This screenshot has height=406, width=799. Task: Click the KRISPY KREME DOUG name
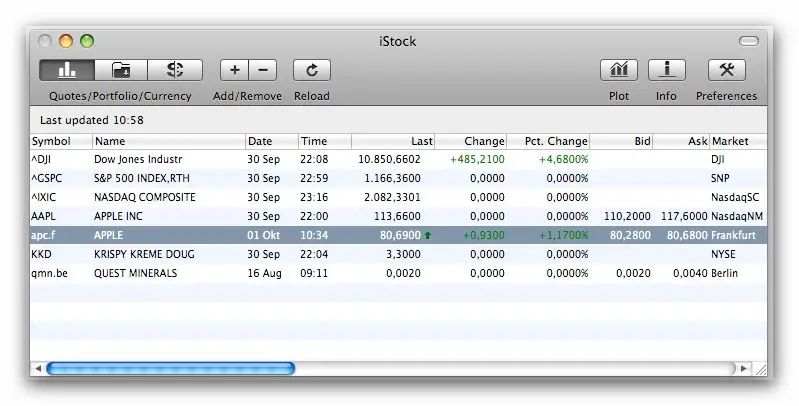(144, 254)
